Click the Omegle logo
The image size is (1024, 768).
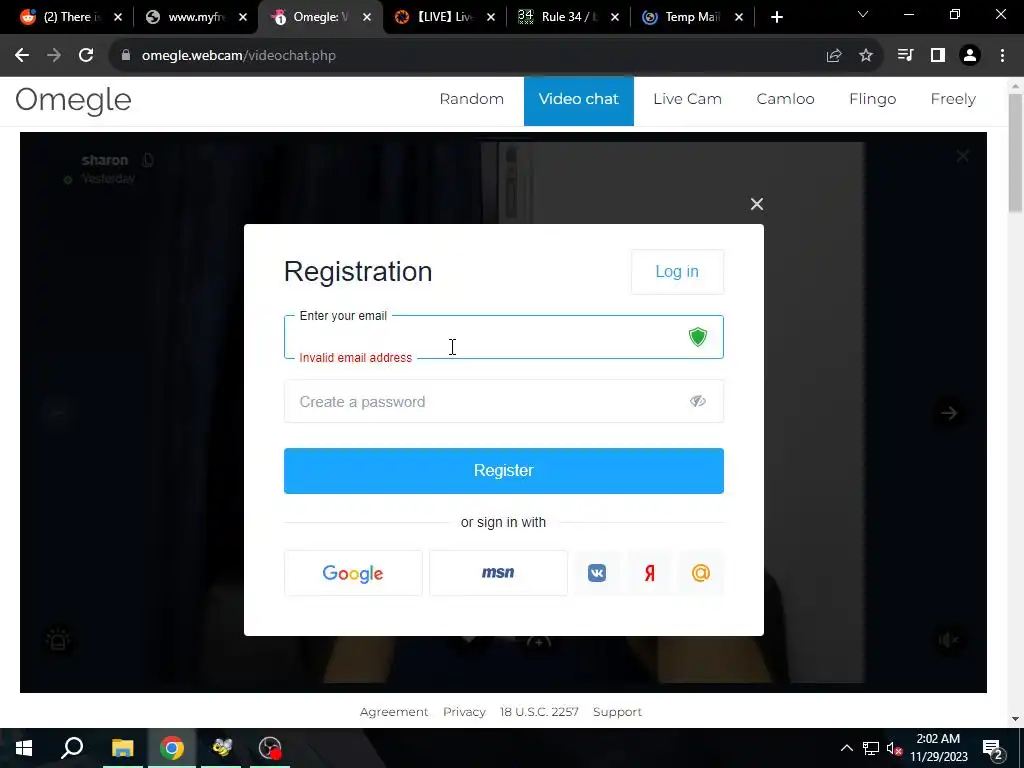coord(73,101)
